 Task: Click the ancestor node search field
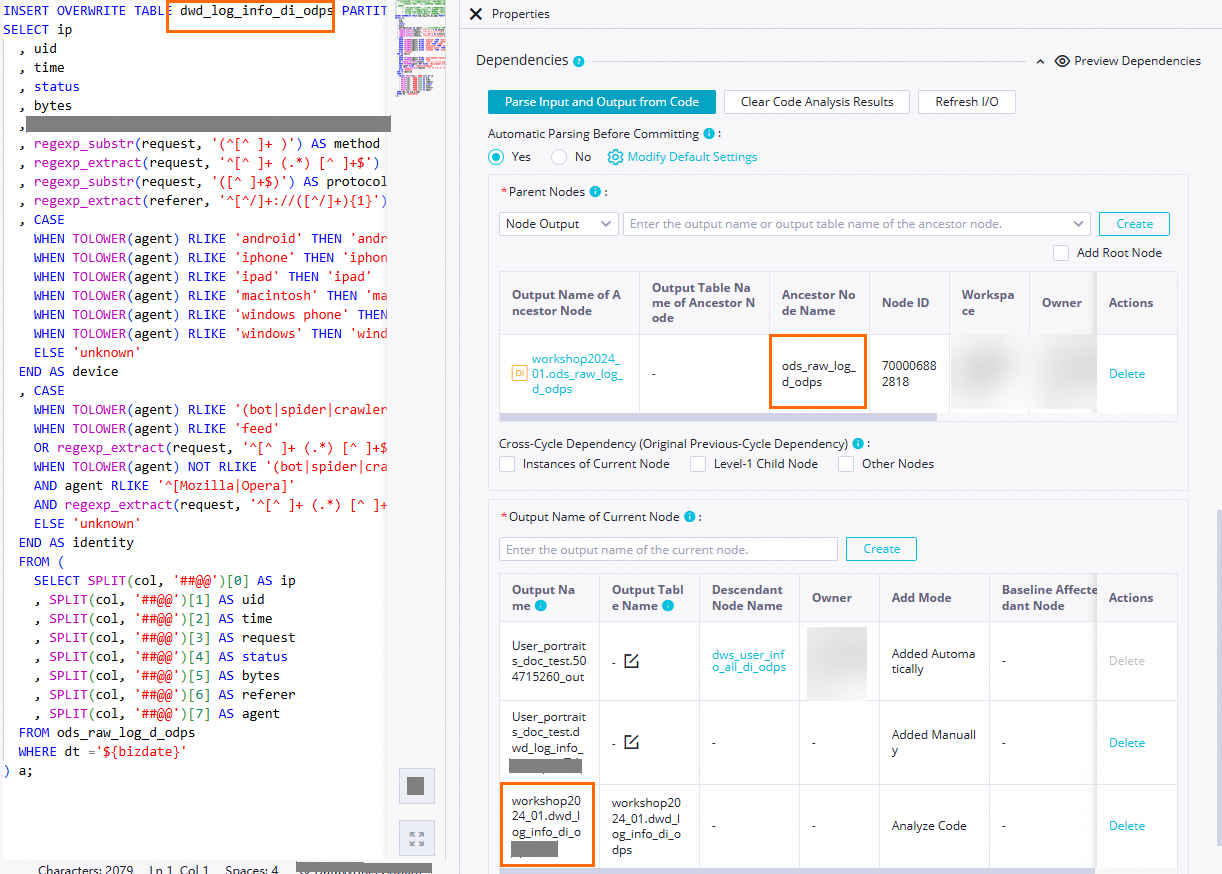(857, 224)
